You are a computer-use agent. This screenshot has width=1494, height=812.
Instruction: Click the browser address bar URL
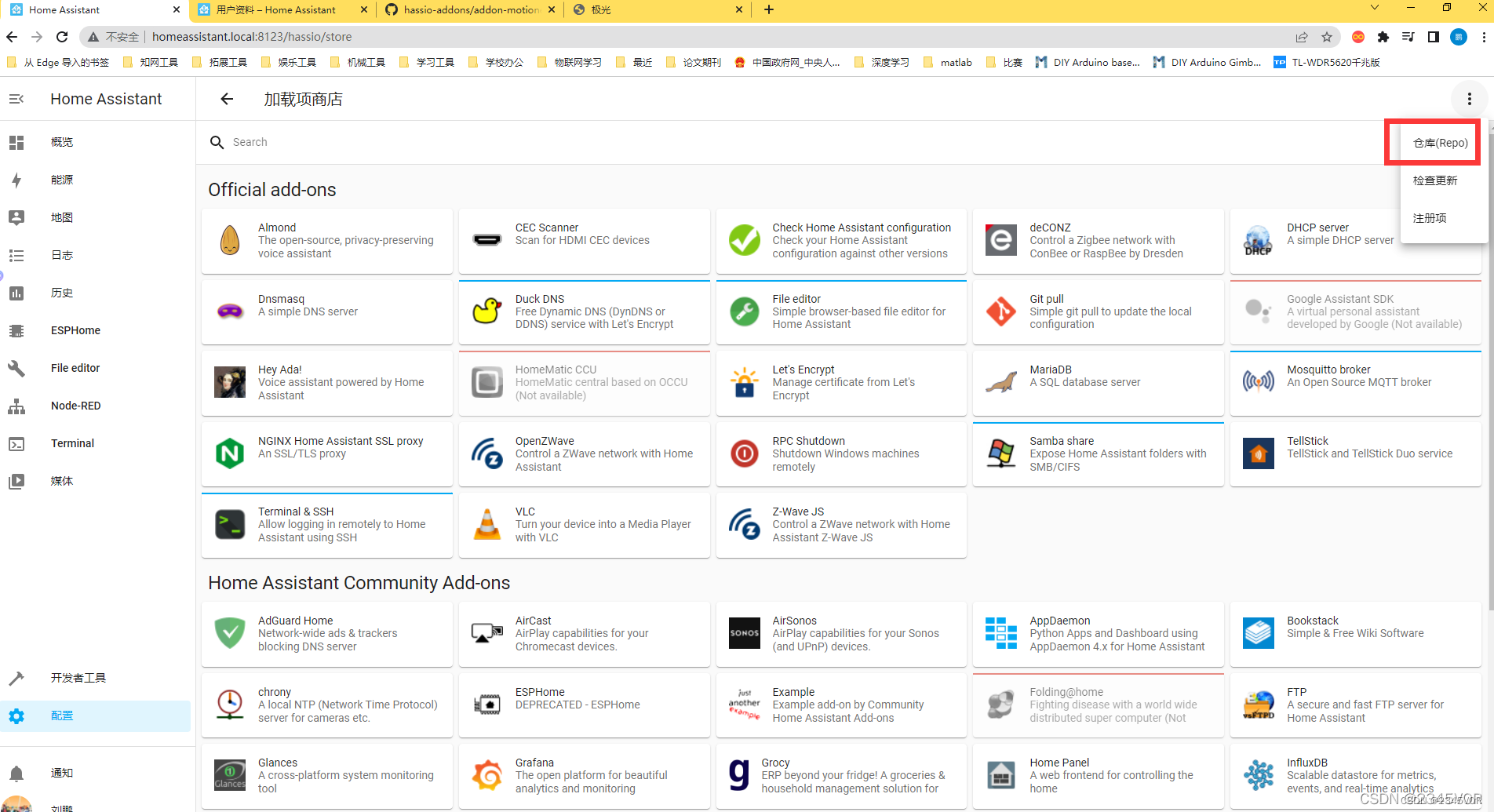(x=252, y=37)
